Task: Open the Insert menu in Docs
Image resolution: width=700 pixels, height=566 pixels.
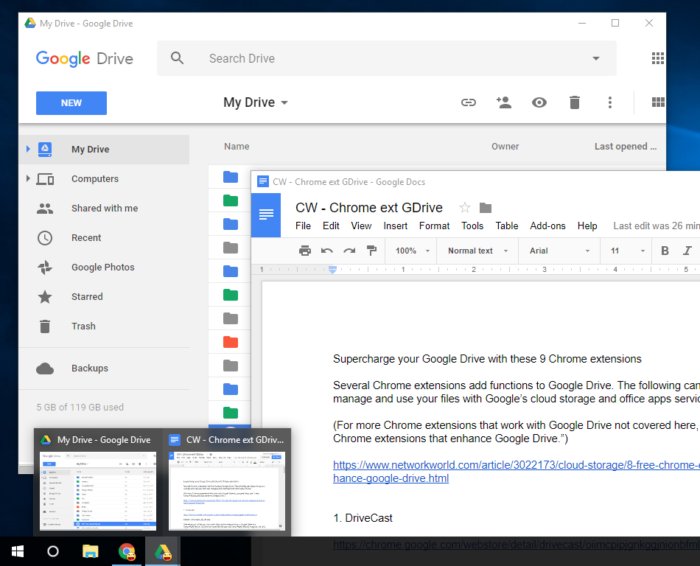Action: pos(395,226)
